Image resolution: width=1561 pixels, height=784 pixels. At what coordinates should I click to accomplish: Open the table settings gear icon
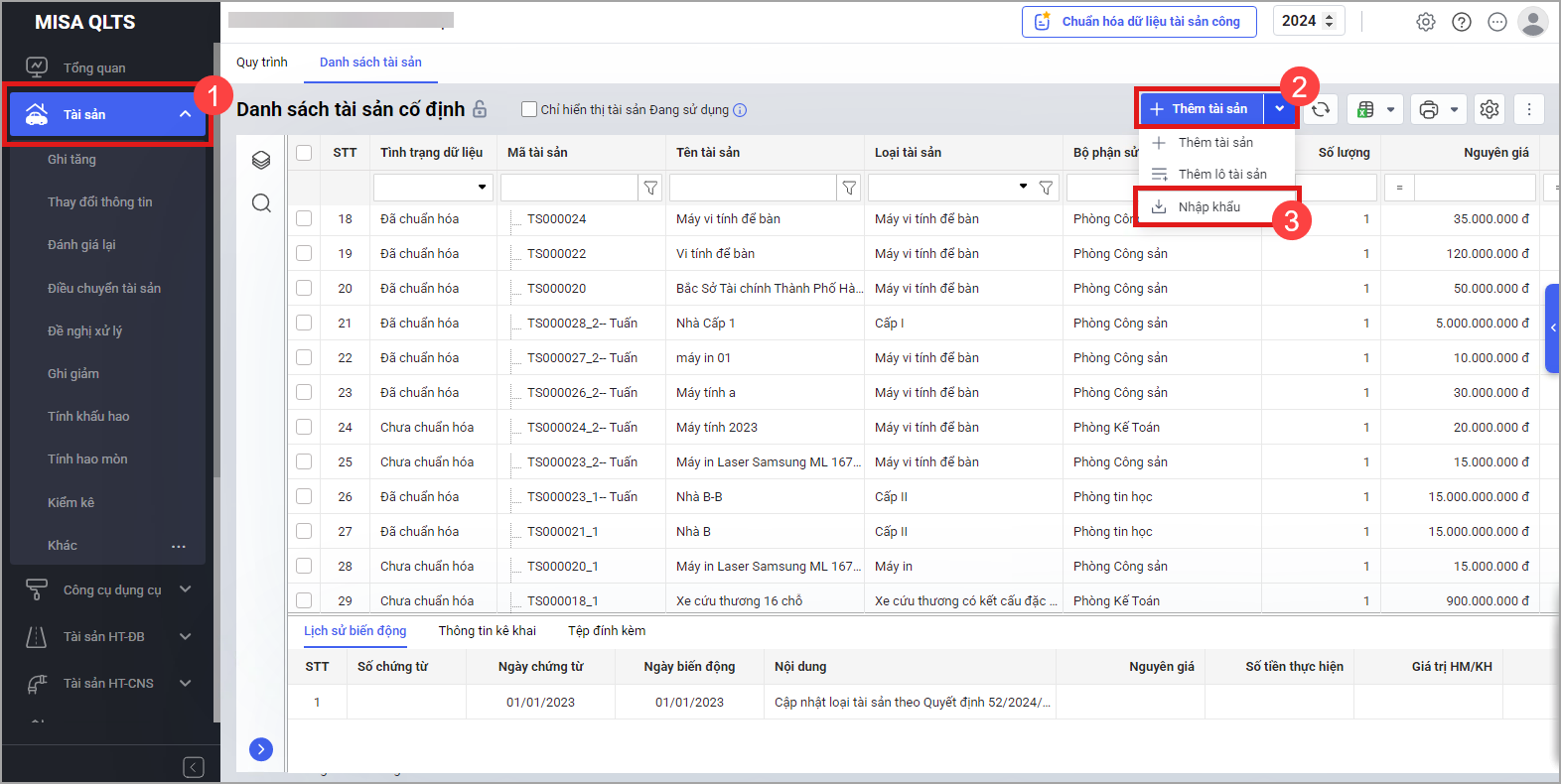tap(1490, 109)
